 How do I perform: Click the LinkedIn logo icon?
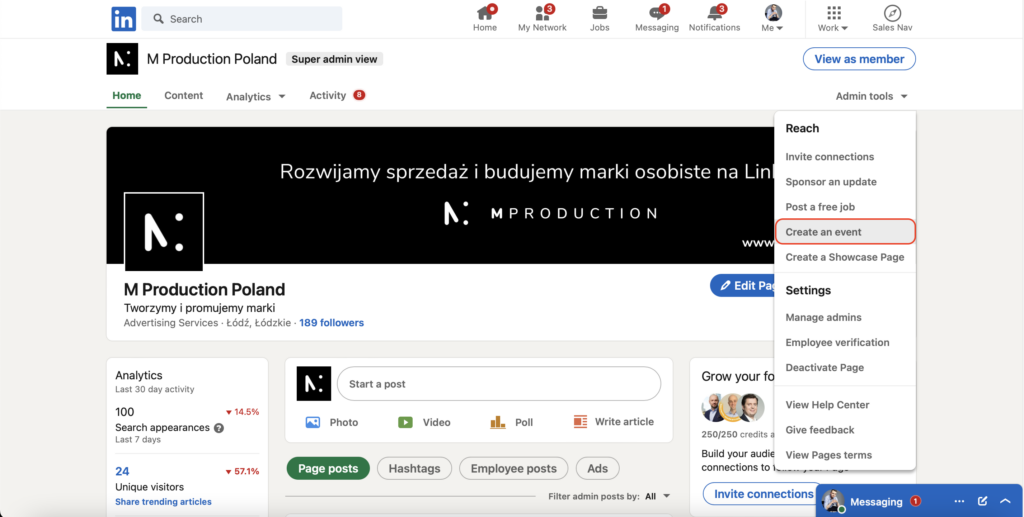pos(123,18)
